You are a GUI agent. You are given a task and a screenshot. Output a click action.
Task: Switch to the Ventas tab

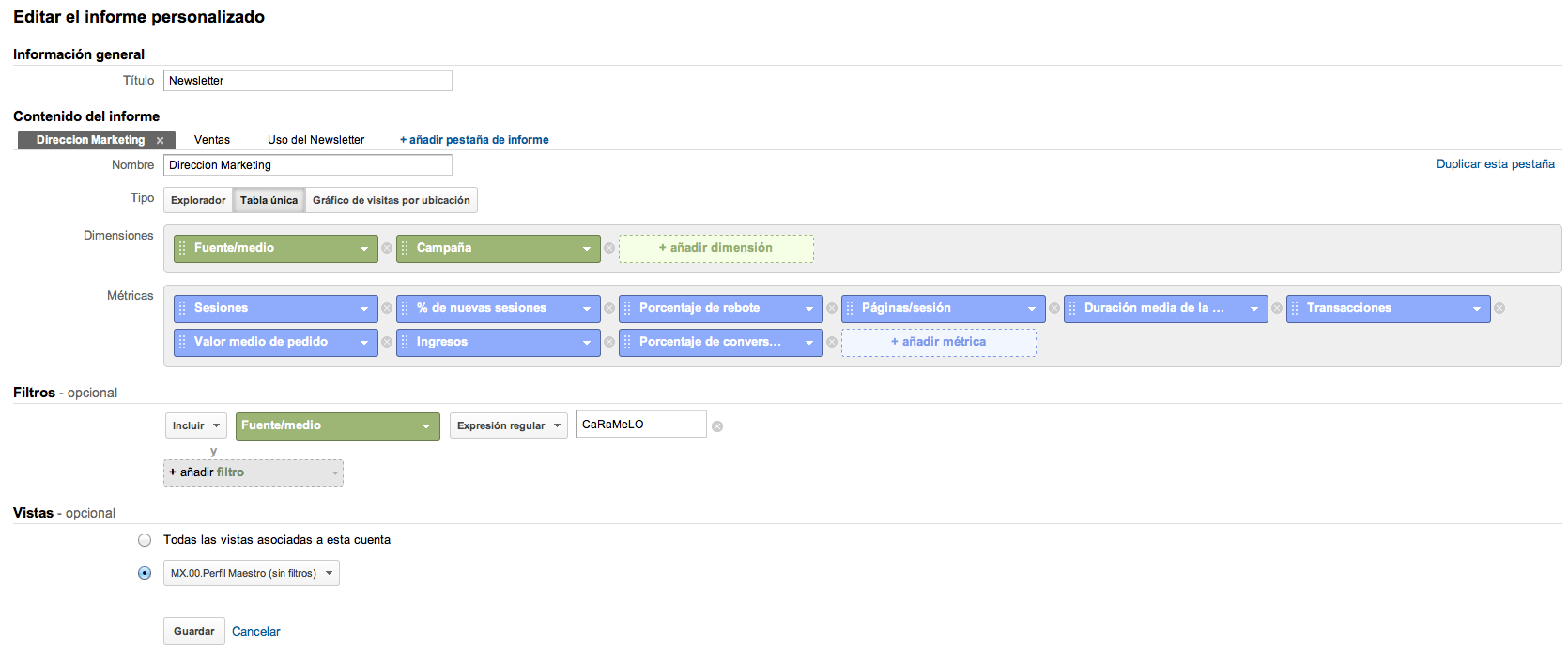212,140
